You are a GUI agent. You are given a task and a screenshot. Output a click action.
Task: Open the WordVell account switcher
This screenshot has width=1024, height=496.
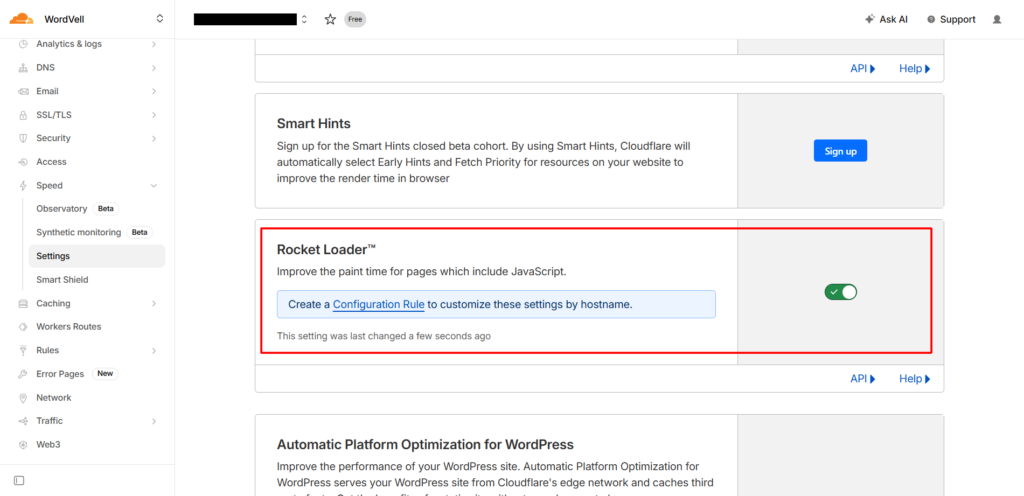(160, 19)
